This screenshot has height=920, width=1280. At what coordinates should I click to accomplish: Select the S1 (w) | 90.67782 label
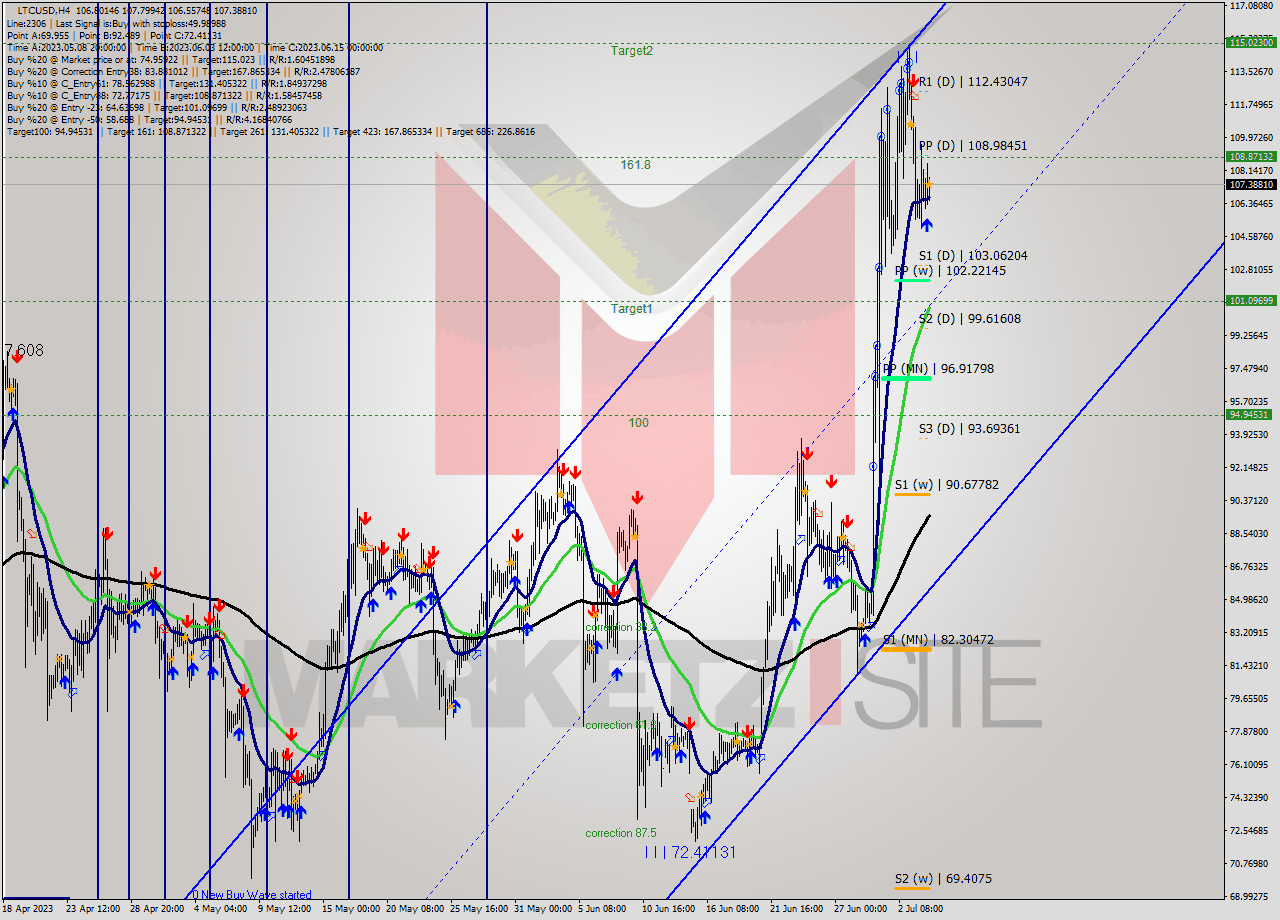(x=947, y=485)
